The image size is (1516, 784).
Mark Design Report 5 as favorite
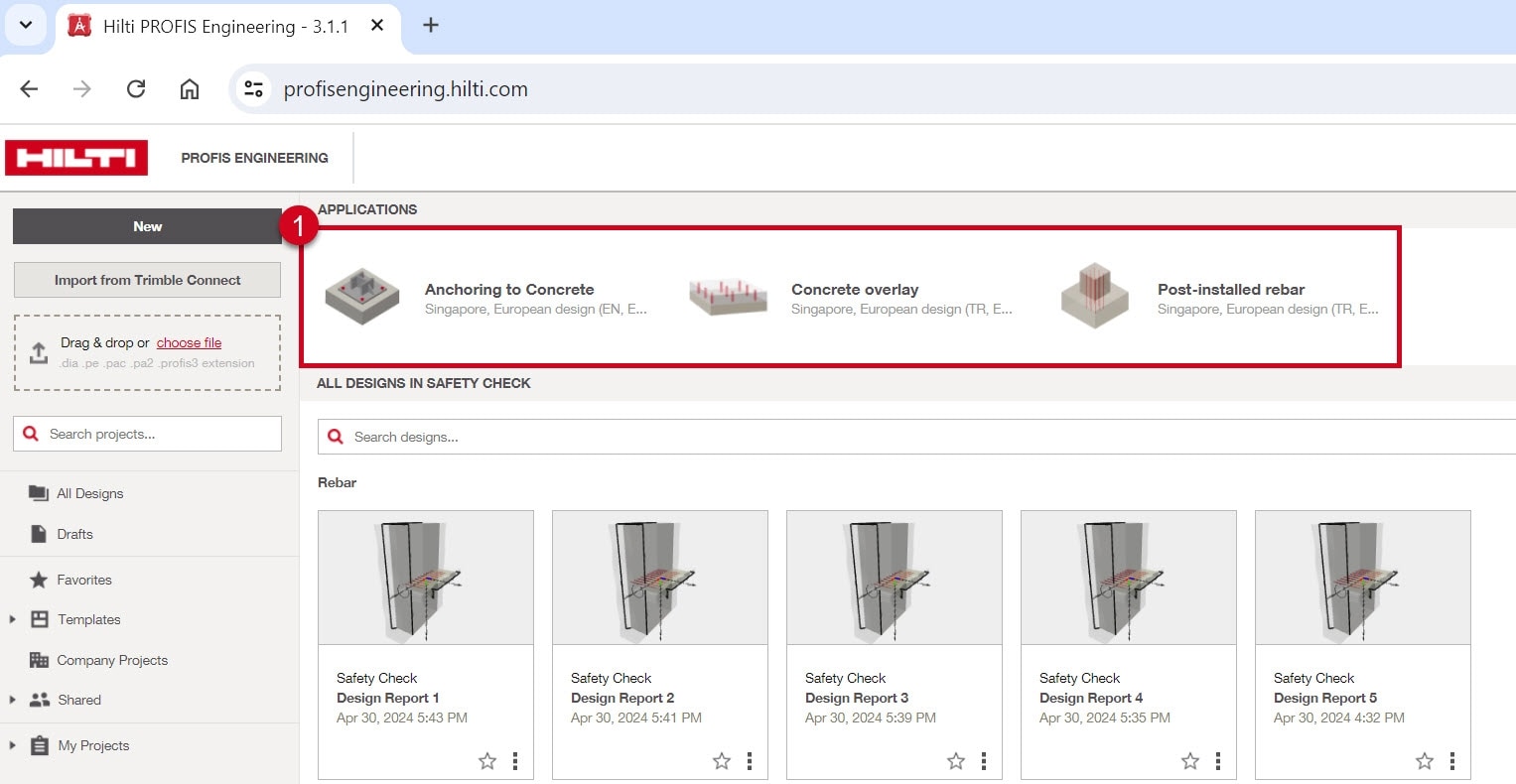click(x=1425, y=761)
